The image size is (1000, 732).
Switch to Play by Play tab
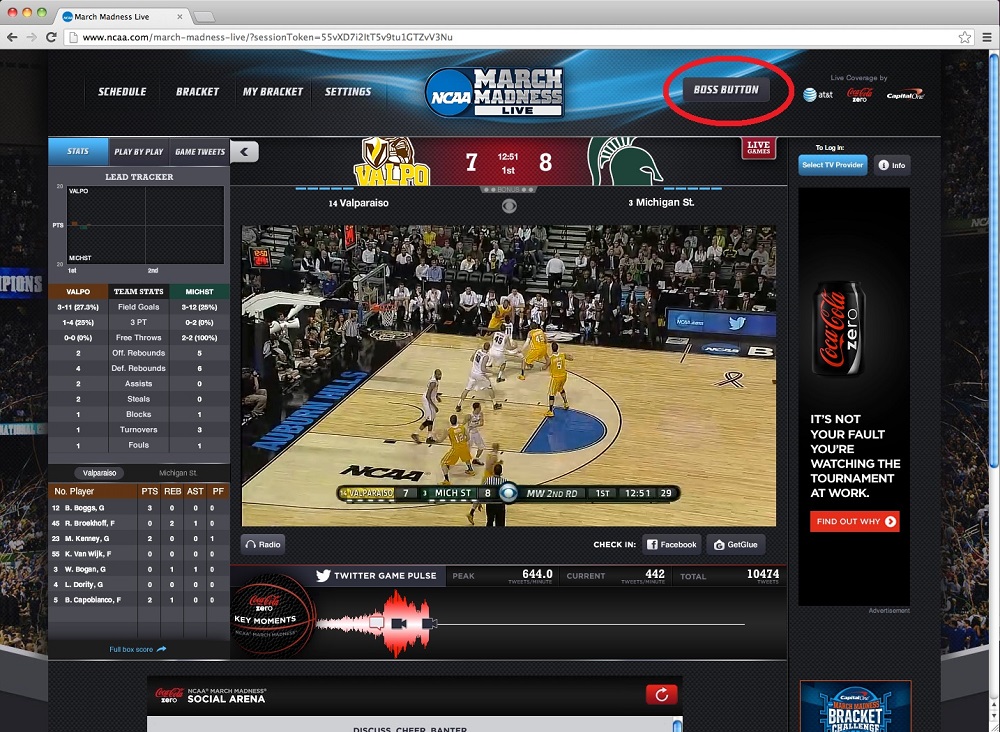click(138, 152)
